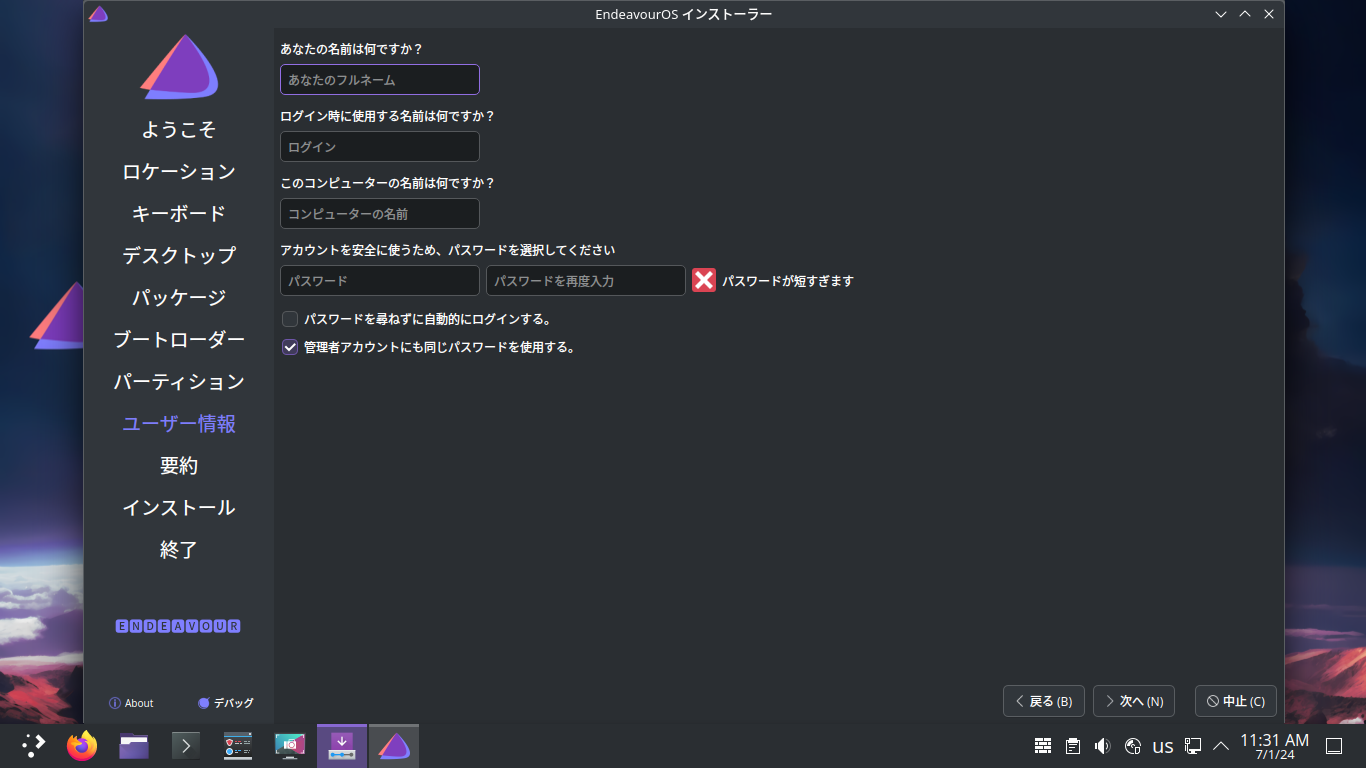Click the パスワード input field
This screenshot has width=1366, height=768.
click(380, 281)
